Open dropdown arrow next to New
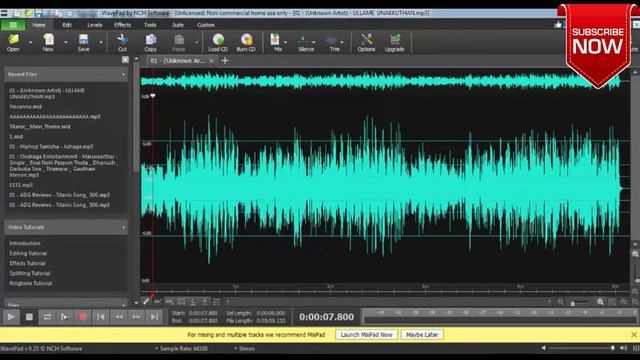This screenshot has height=360, width=640. [x=66, y=42]
